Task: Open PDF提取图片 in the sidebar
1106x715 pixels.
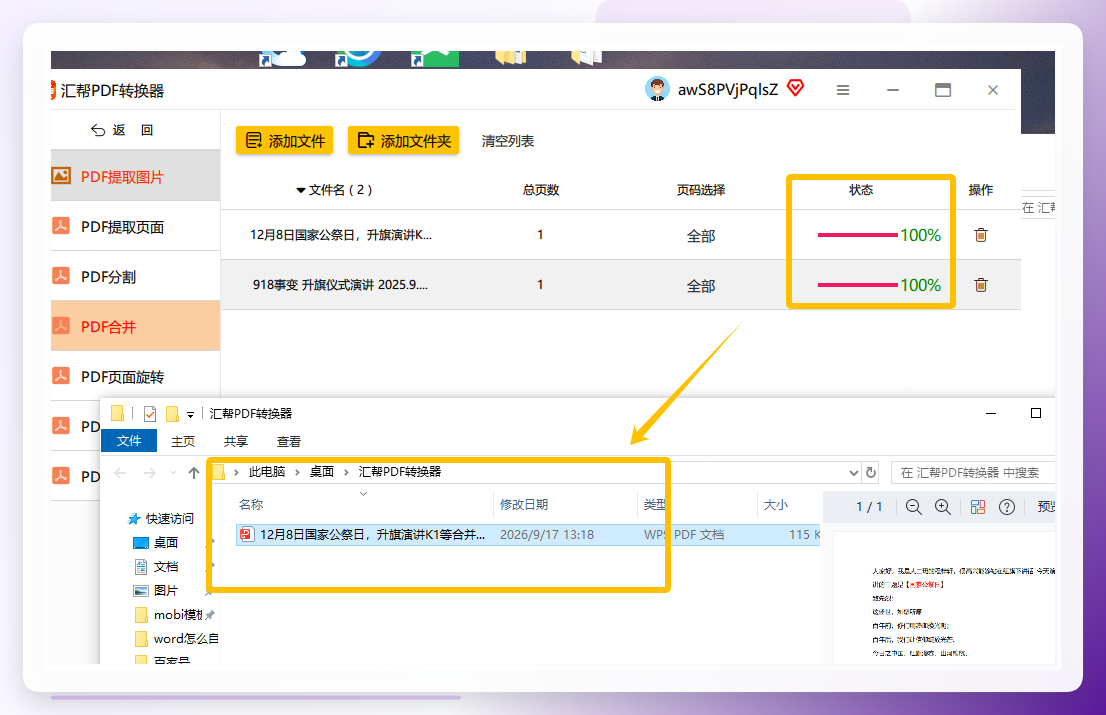Action: (135, 176)
